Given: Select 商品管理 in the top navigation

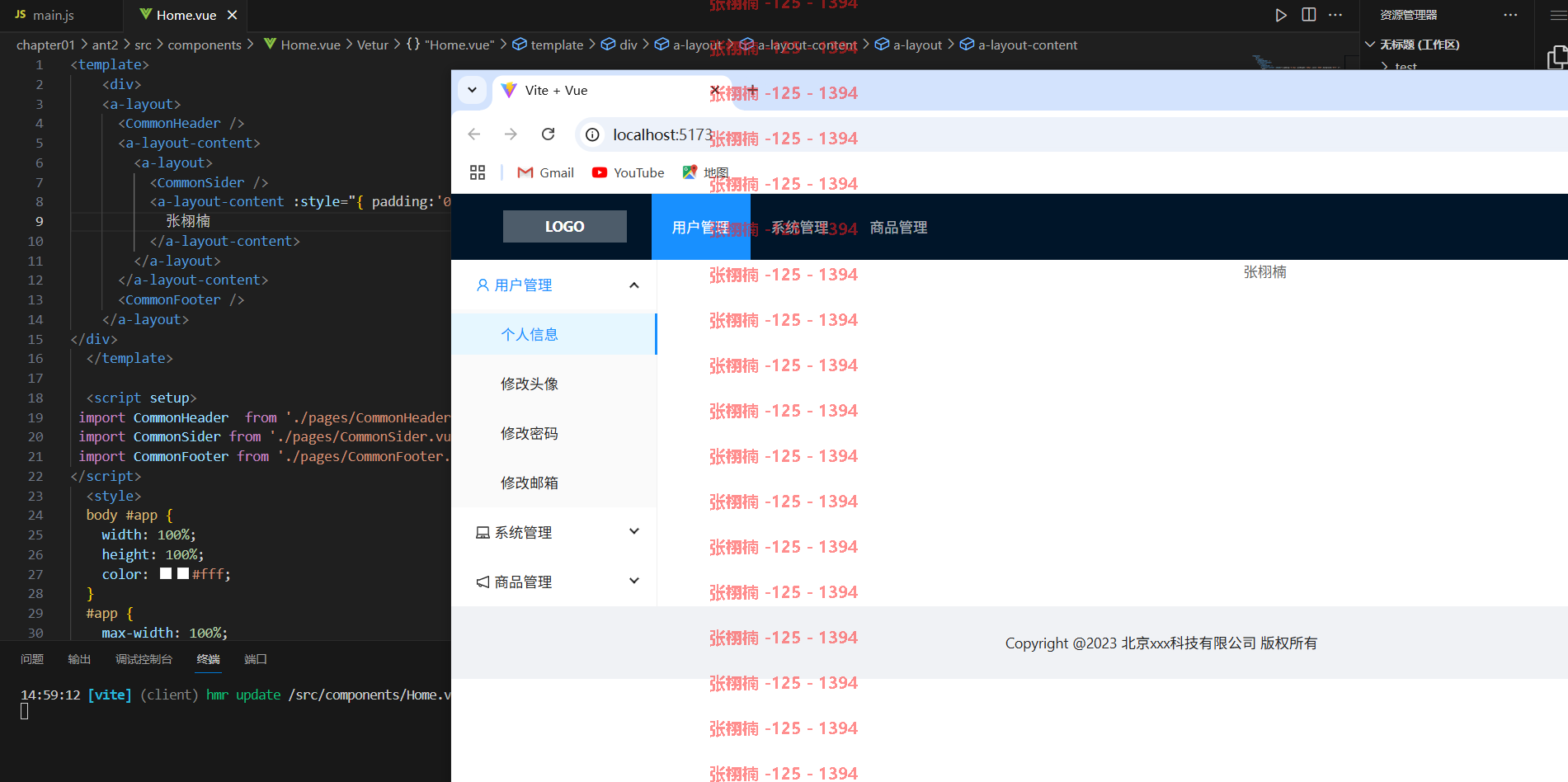Looking at the screenshot, I should (x=899, y=227).
